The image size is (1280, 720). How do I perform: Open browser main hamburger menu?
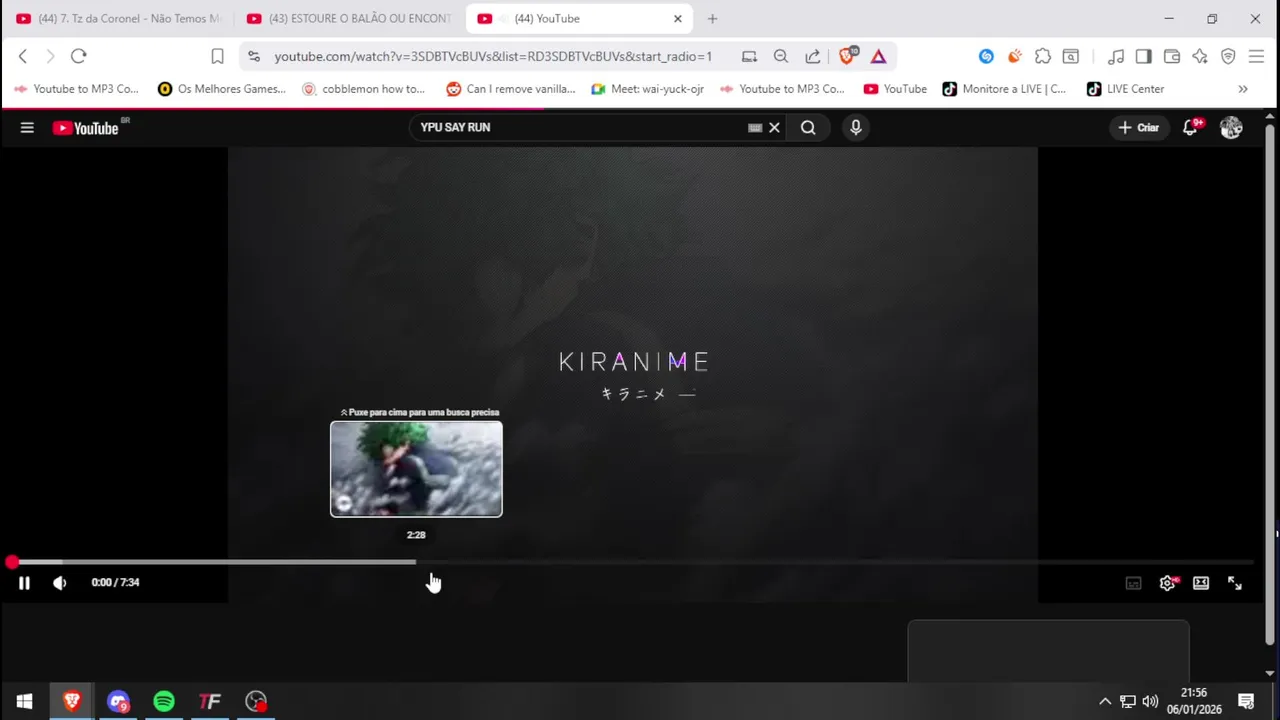[x=1256, y=56]
